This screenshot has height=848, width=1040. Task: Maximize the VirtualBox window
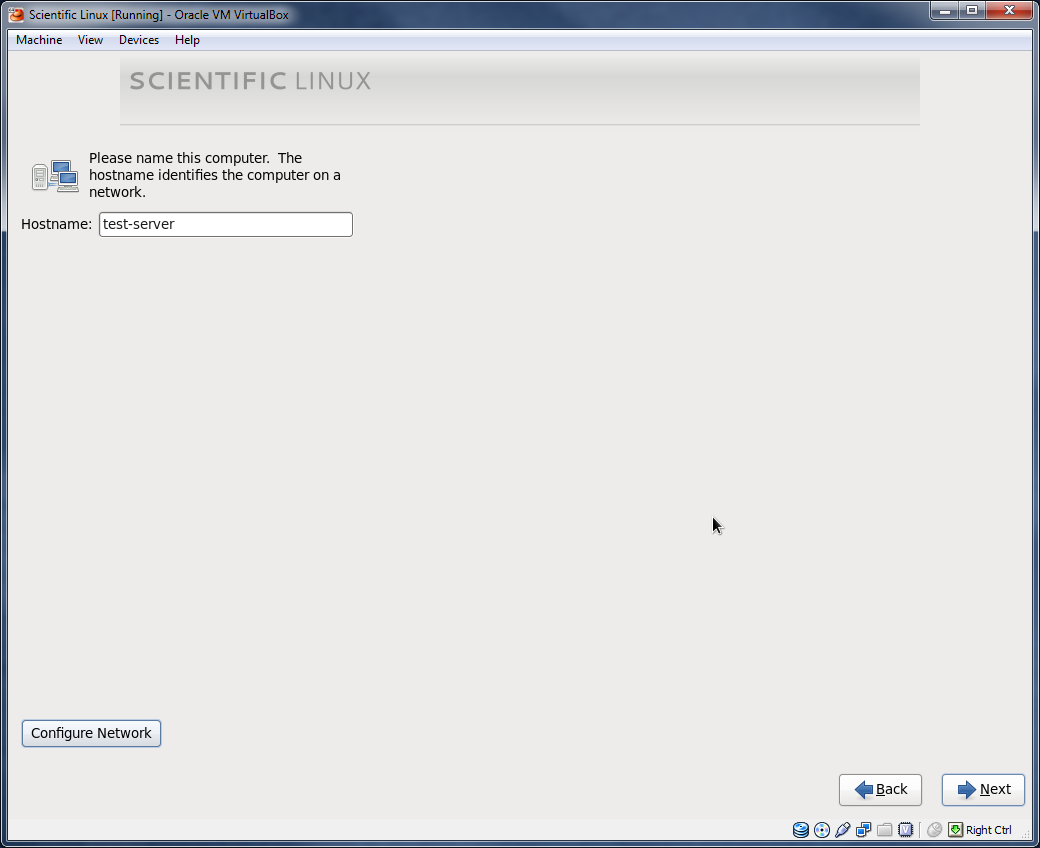pyautogui.click(x=972, y=11)
